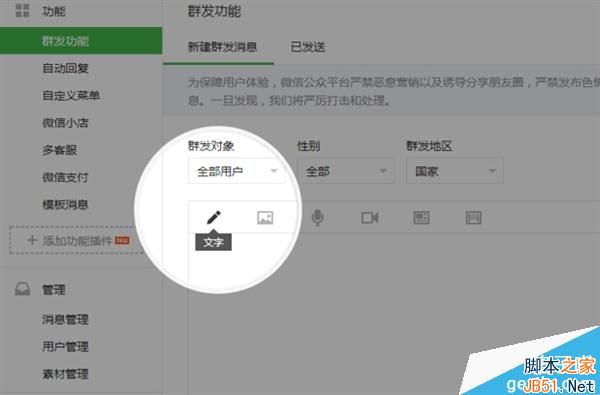Open 消息管理 in sidebar
The width and height of the screenshot is (600, 395).
pos(65,319)
